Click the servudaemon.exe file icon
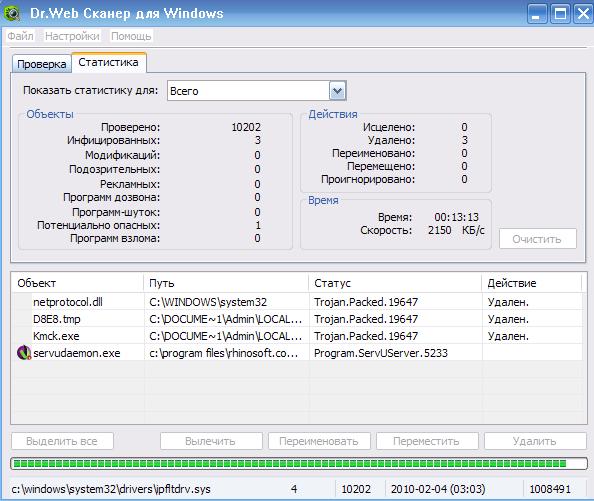This screenshot has width=594, height=501. (x=24, y=353)
